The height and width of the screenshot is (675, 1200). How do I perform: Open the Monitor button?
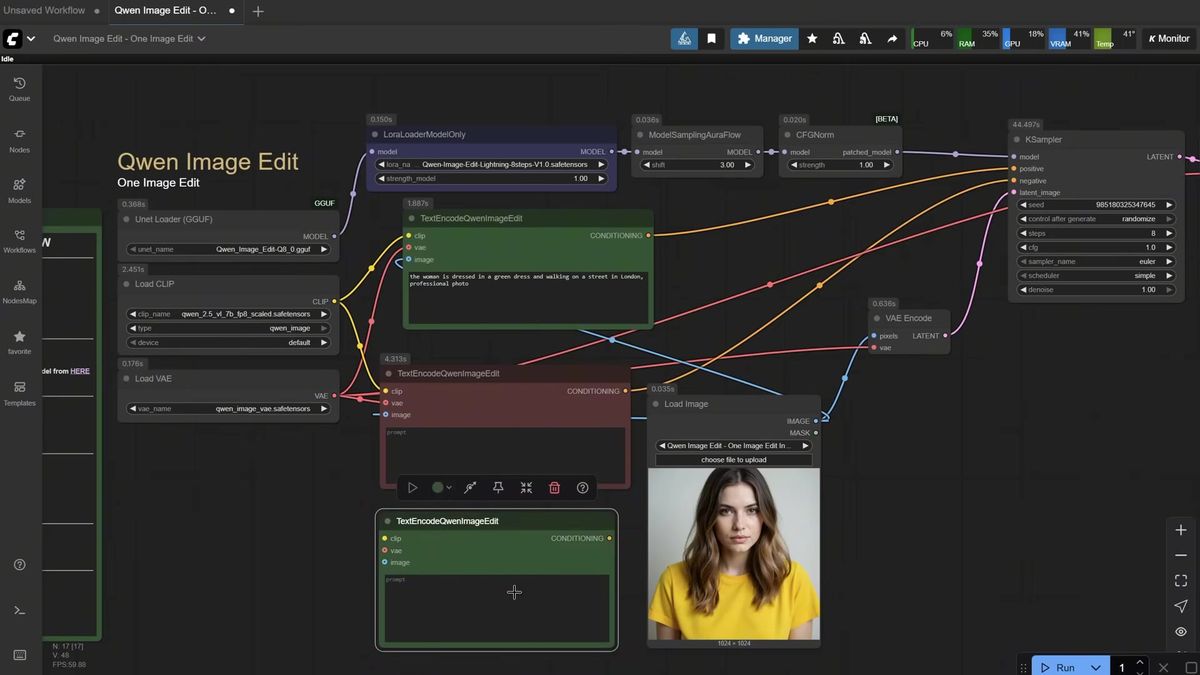1169,39
